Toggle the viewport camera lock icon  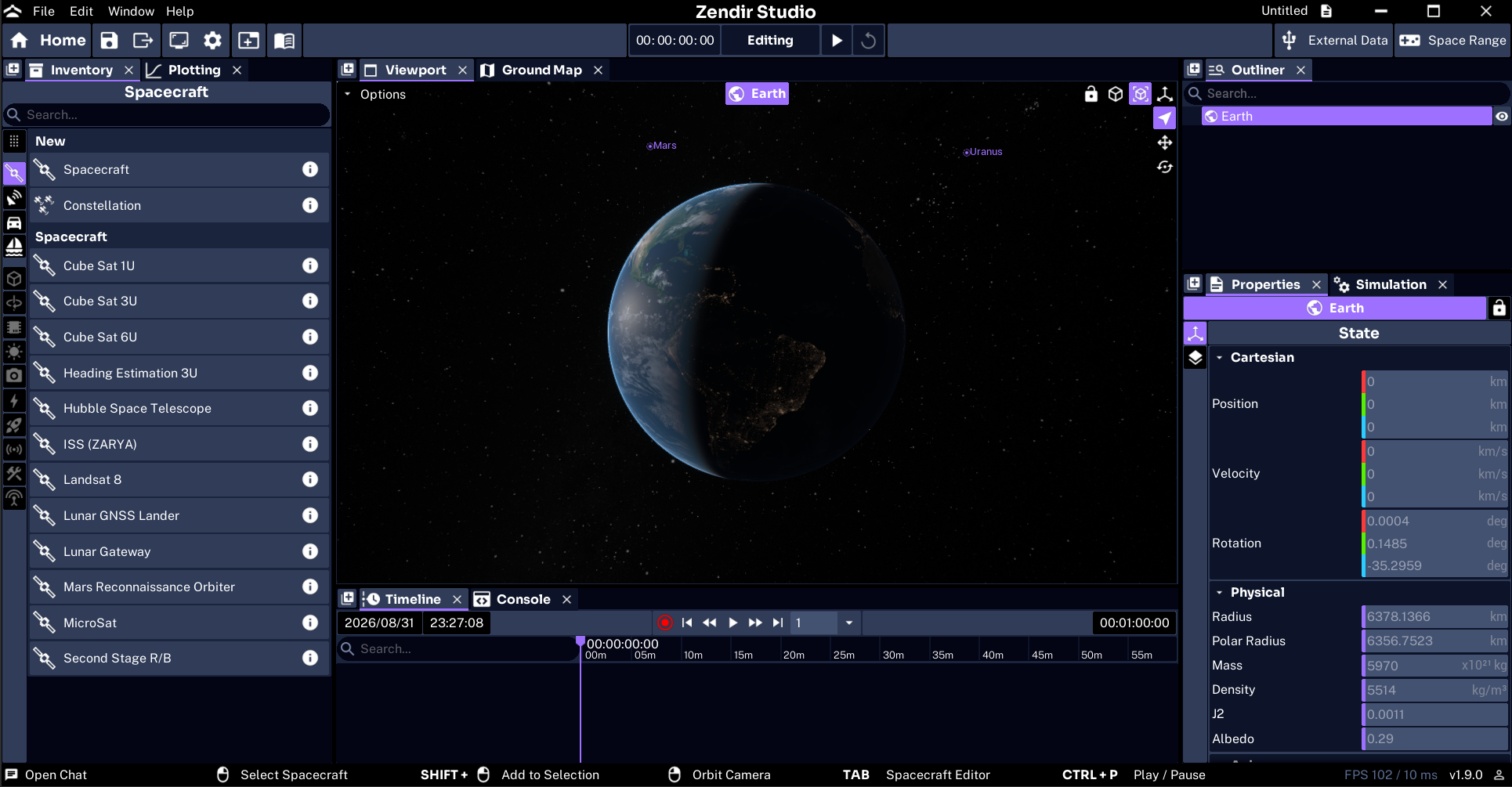[1091, 94]
